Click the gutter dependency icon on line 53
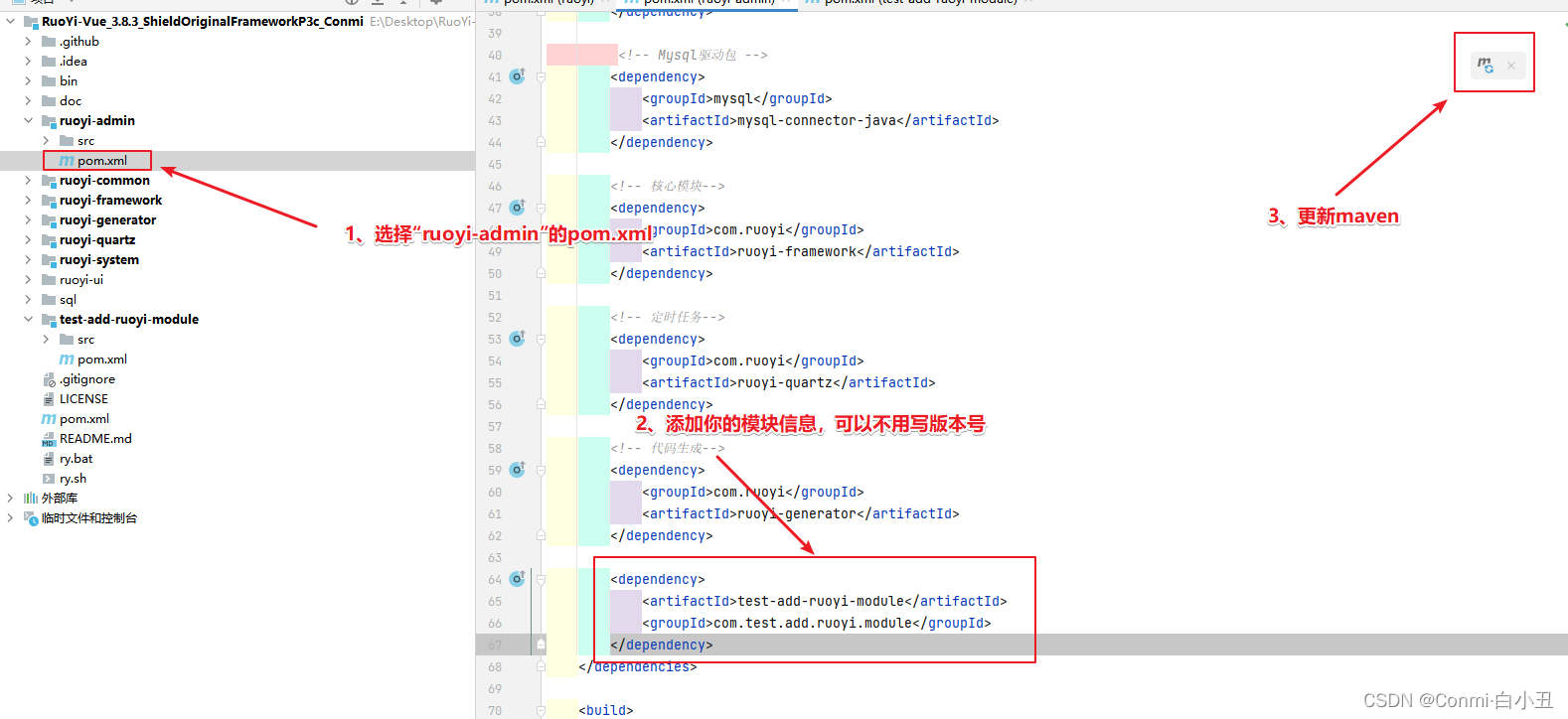 (x=517, y=339)
